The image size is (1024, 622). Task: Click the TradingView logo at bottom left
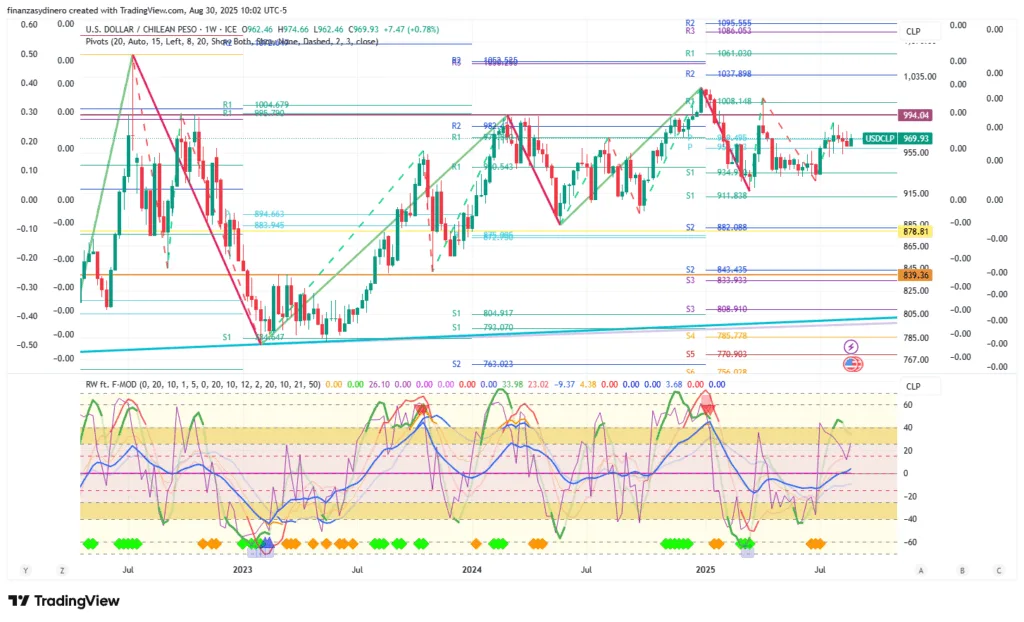pos(64,600)
